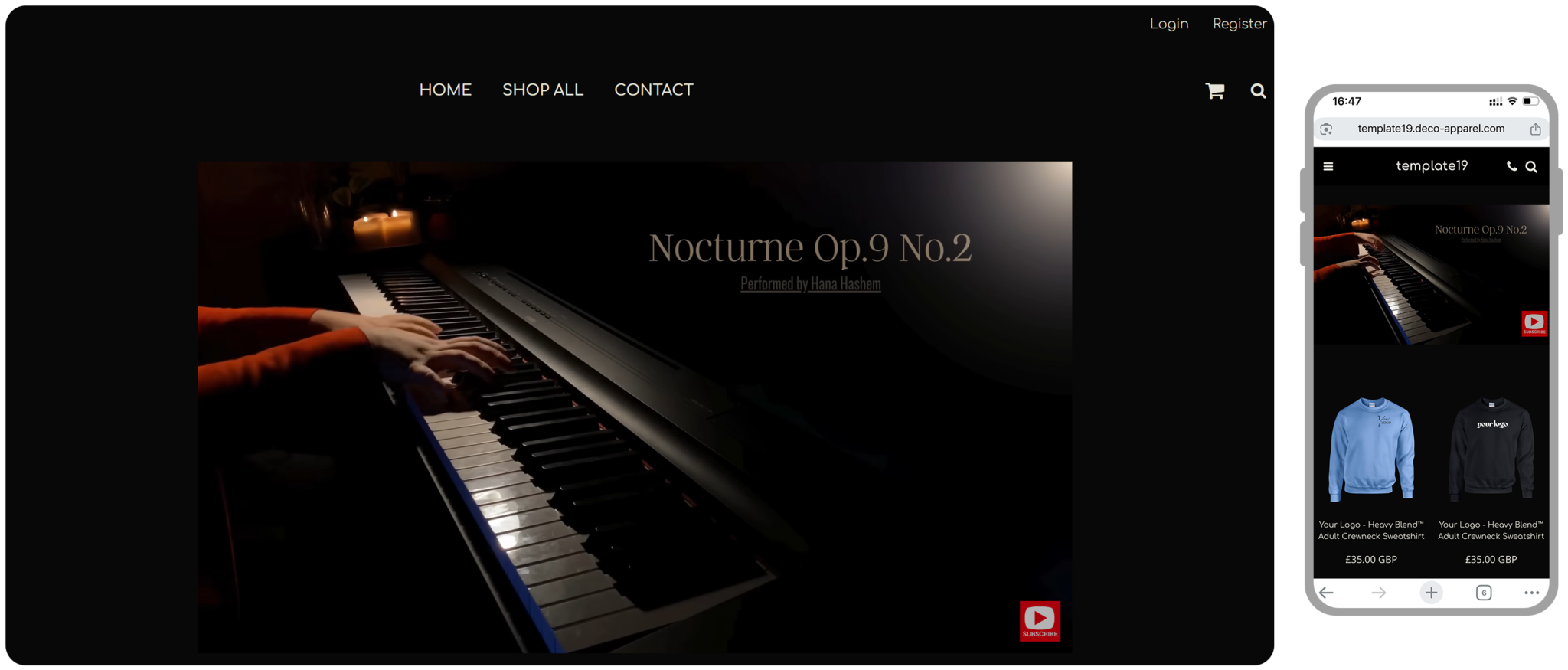This screenshot has width=1568, height=670.
Task: Click the desktop search magnifier icon
Action: coord(1258,91)
